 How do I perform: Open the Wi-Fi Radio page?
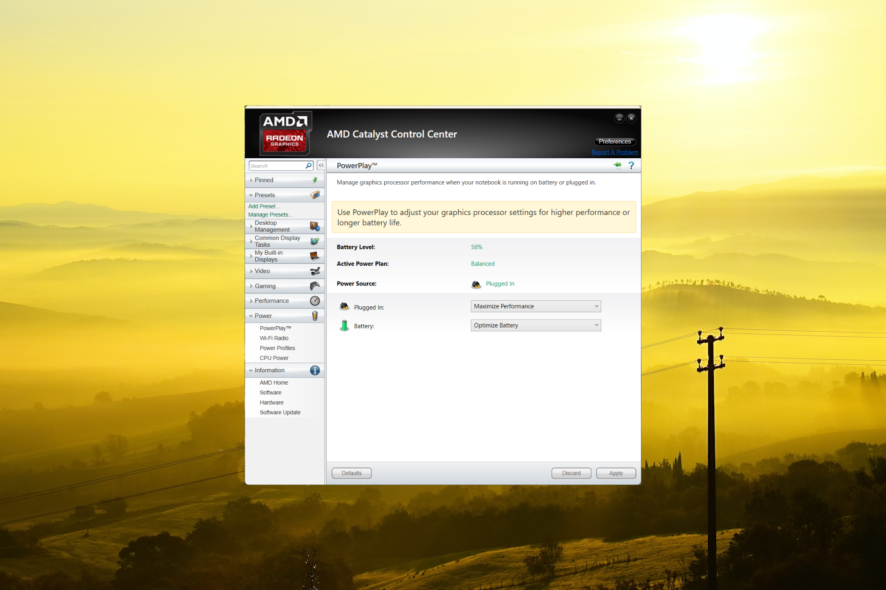tap(274, 338)
